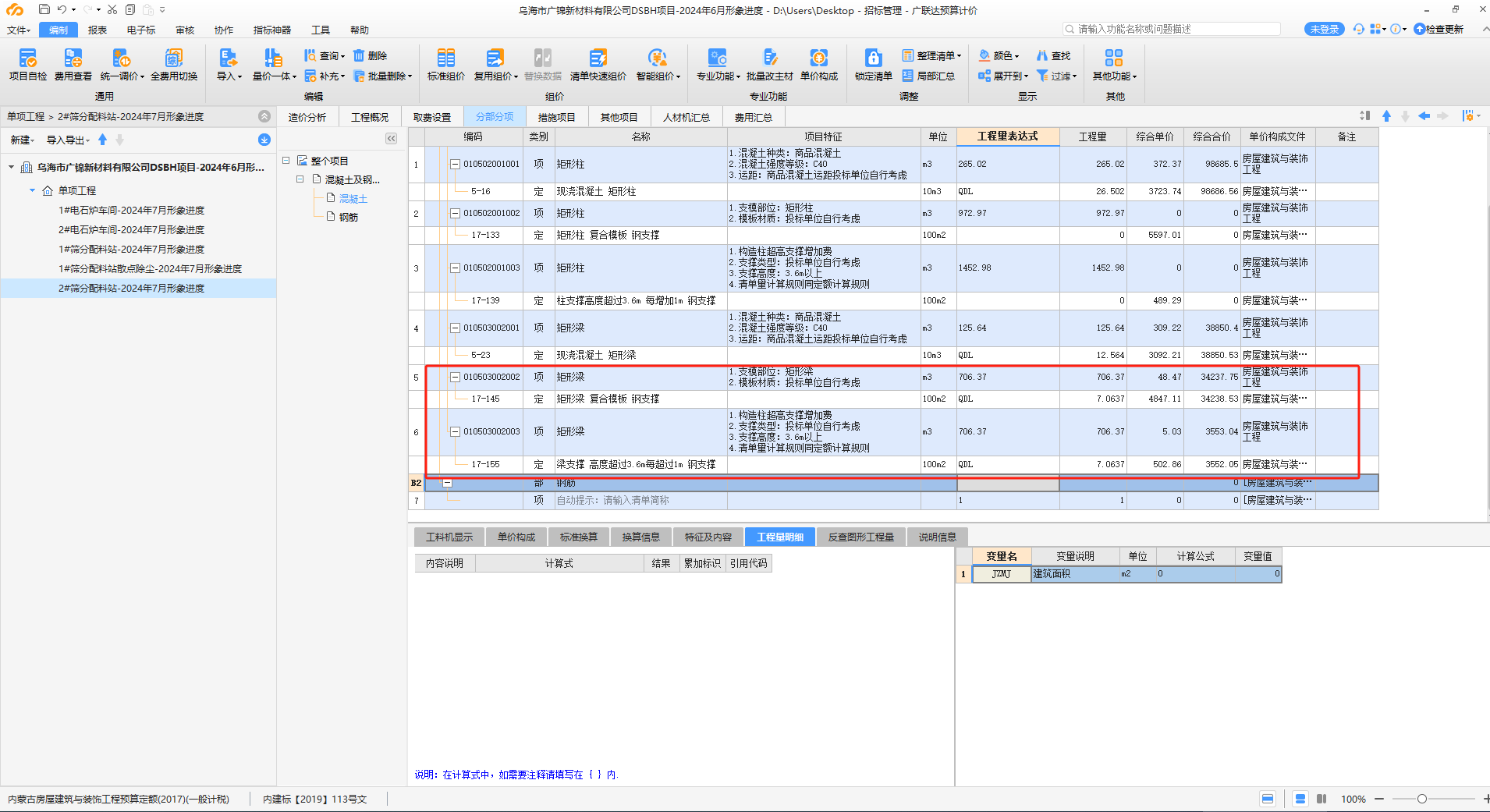Click the 未登录 login button
This screenshot has height=812, width=1490.
1324,29
